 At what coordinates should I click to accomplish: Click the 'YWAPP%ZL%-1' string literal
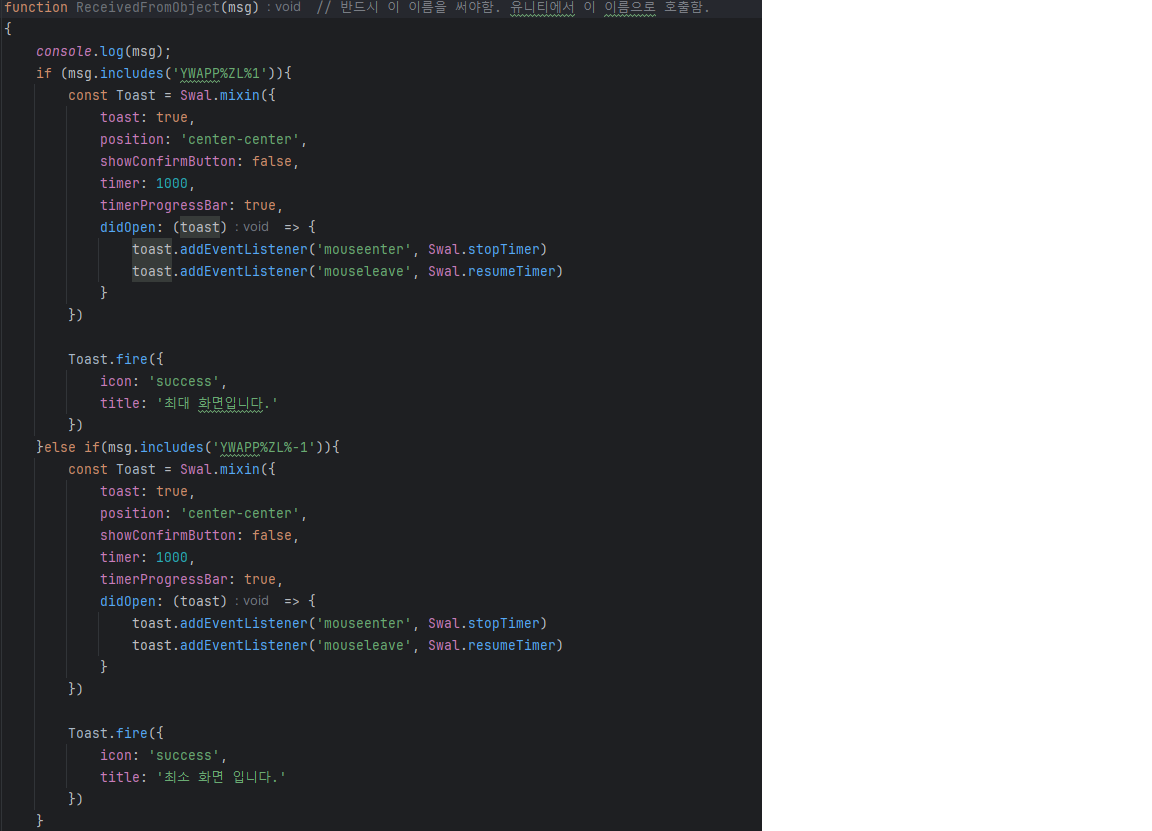point(264,447)
